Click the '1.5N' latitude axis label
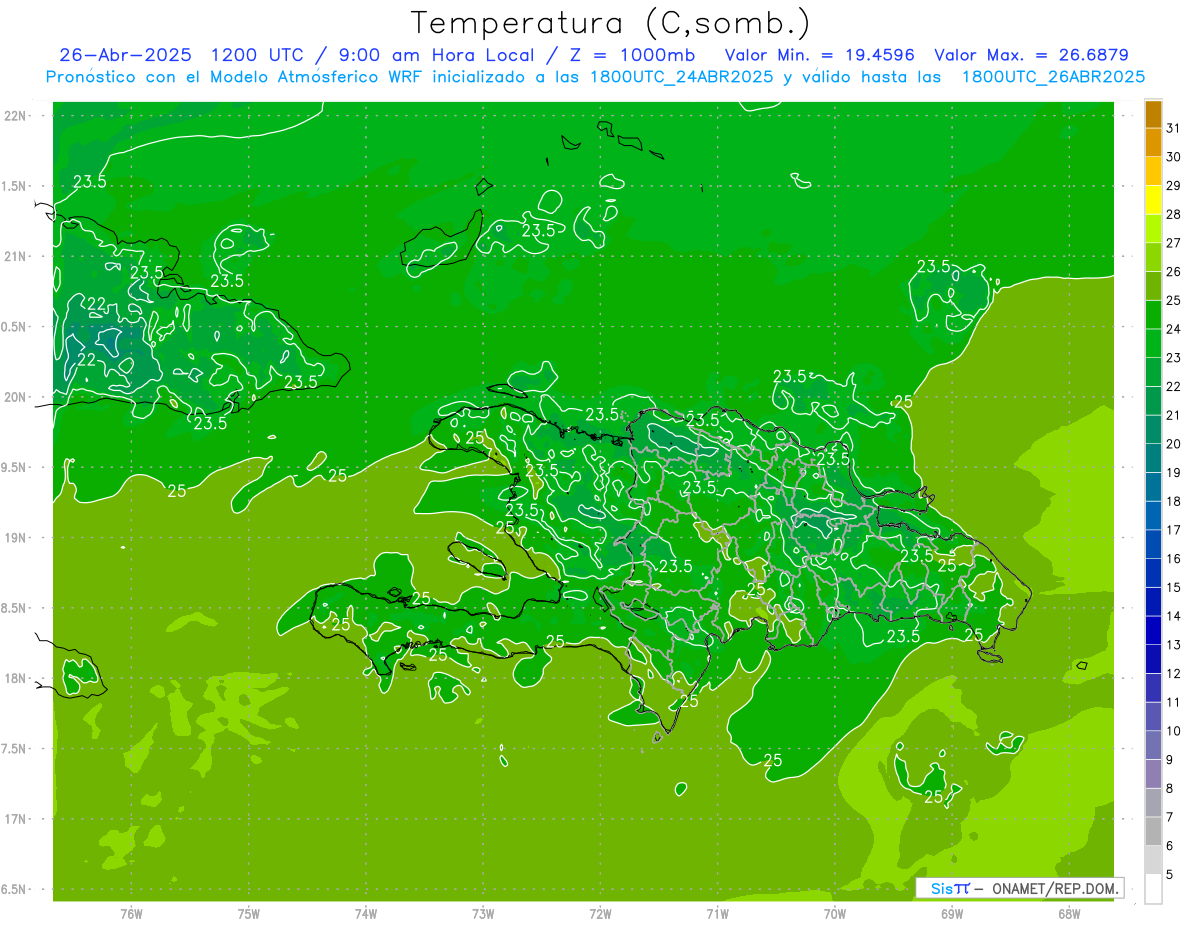This screenshot has width=1200, height=927. (x=14, y=186)
